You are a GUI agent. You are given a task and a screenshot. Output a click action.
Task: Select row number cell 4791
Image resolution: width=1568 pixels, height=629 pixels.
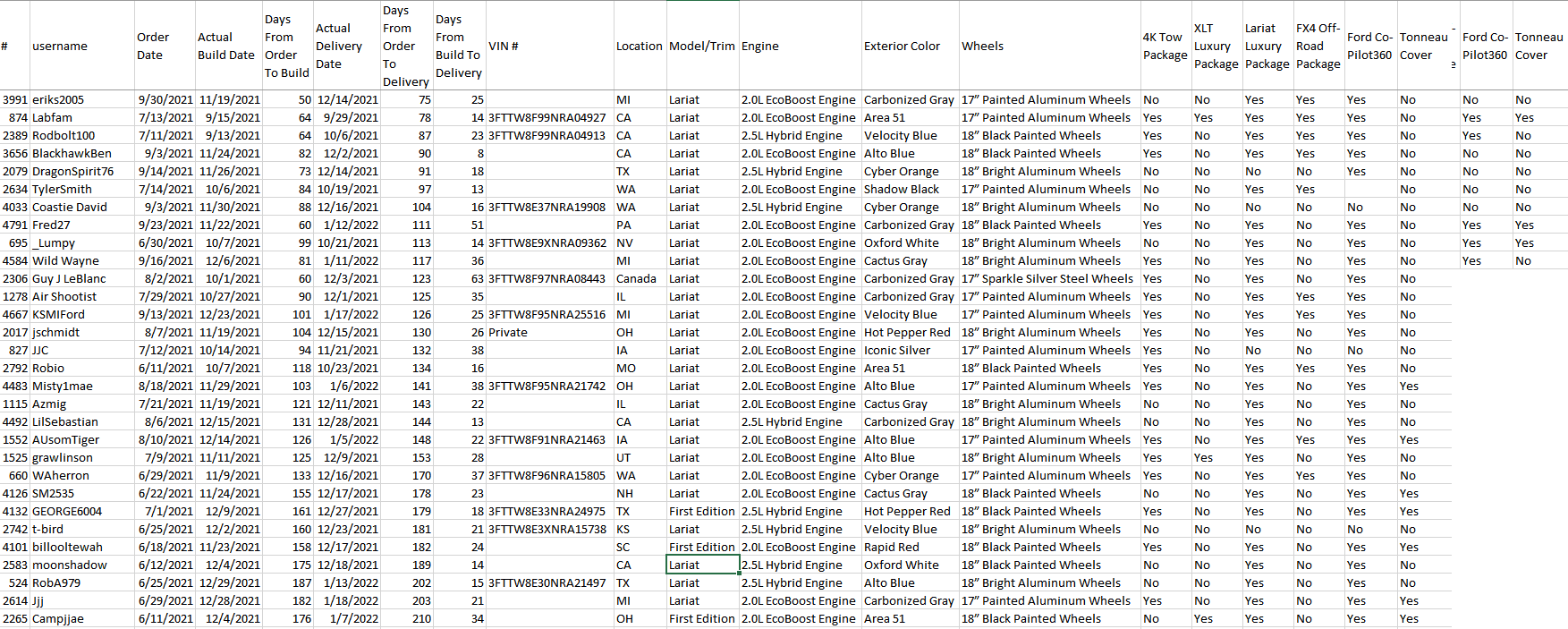pyautogui.click(x=15, y=225)
